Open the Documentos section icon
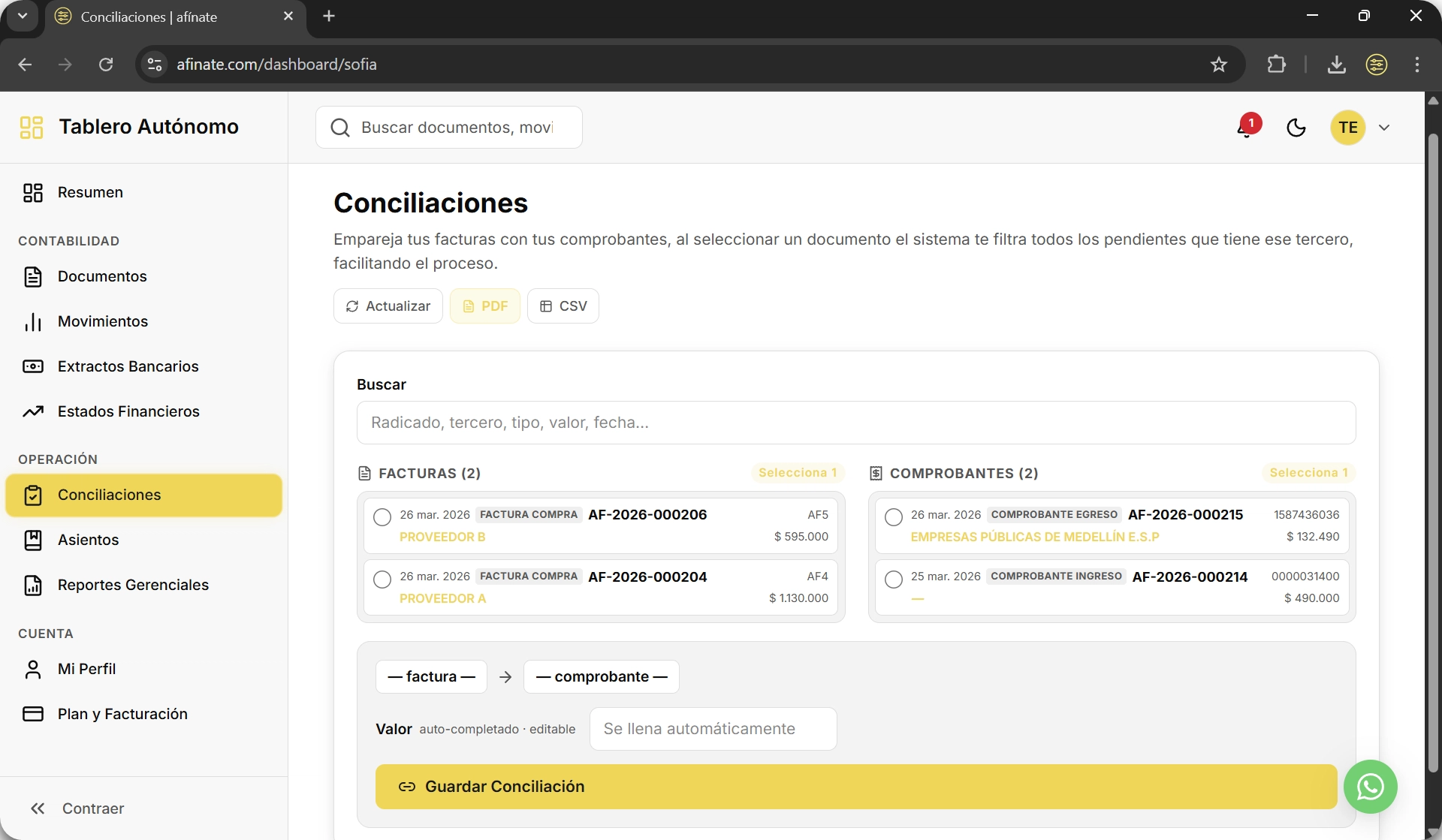This screenshot has height=840, width=1442. 34,276
